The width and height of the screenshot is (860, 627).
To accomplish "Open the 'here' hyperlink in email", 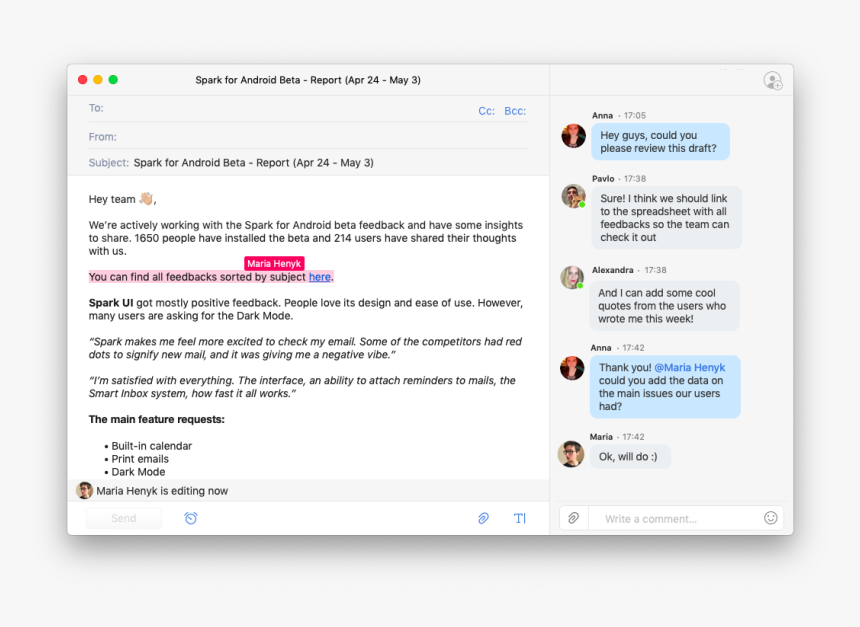I will click(x=320, y=277).
